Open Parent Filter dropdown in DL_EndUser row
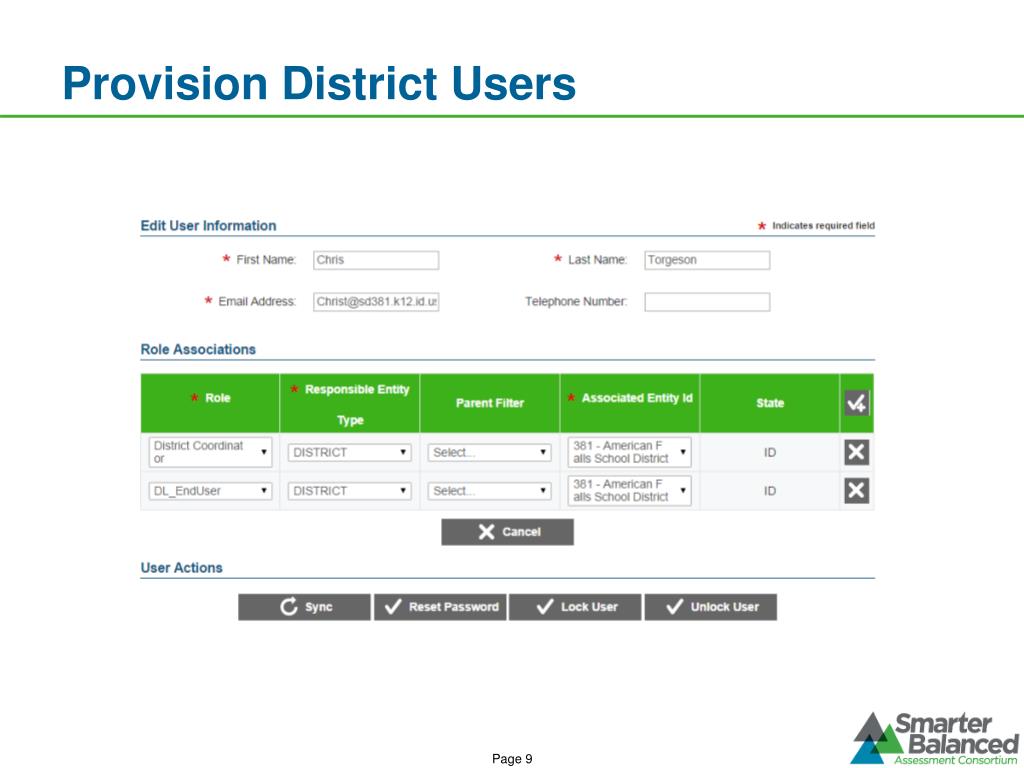The height and width of the screenshot is (768, 1024). tap(489, 490)
